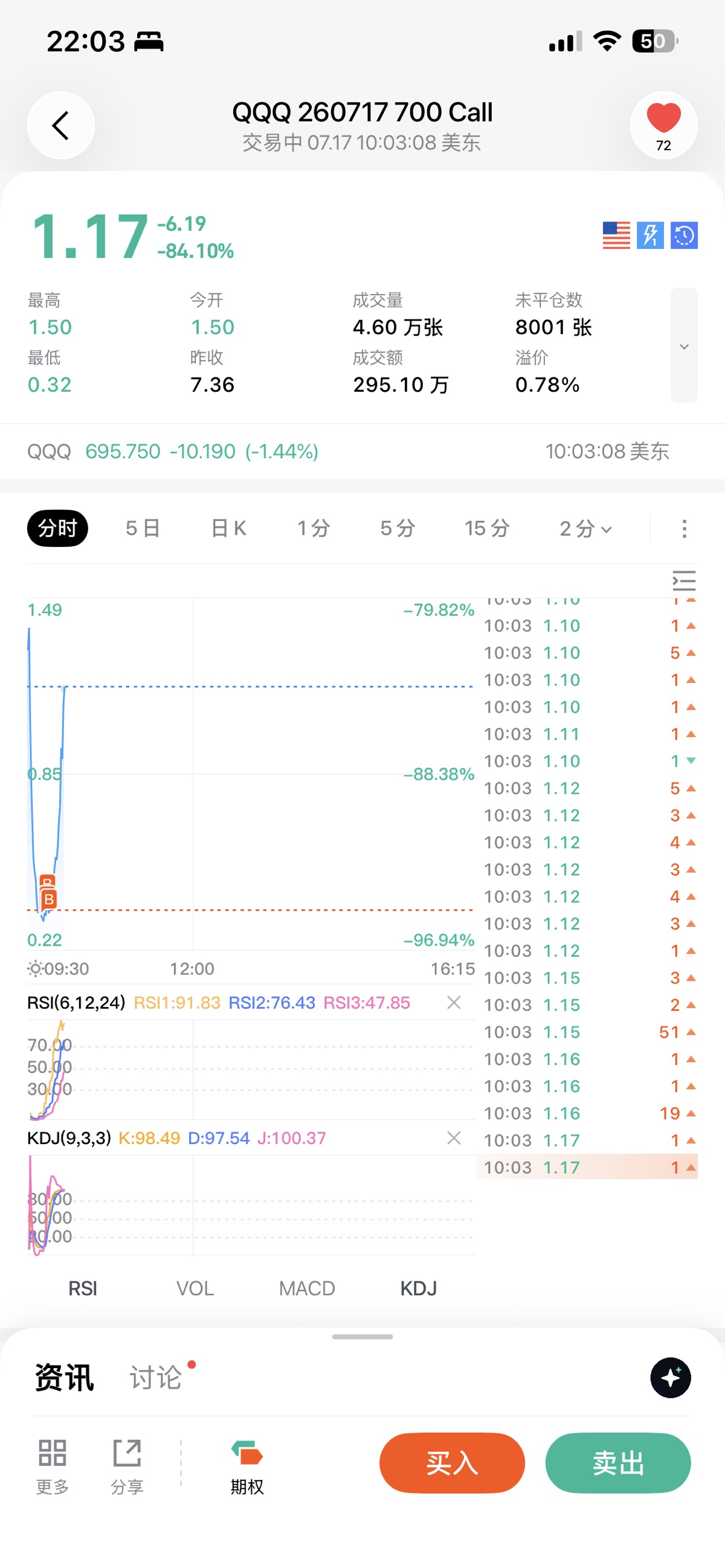The height and width of the screenshot is (1568, 725).
Task: Open the 更多 grid menu
Action: [53, 1467]
